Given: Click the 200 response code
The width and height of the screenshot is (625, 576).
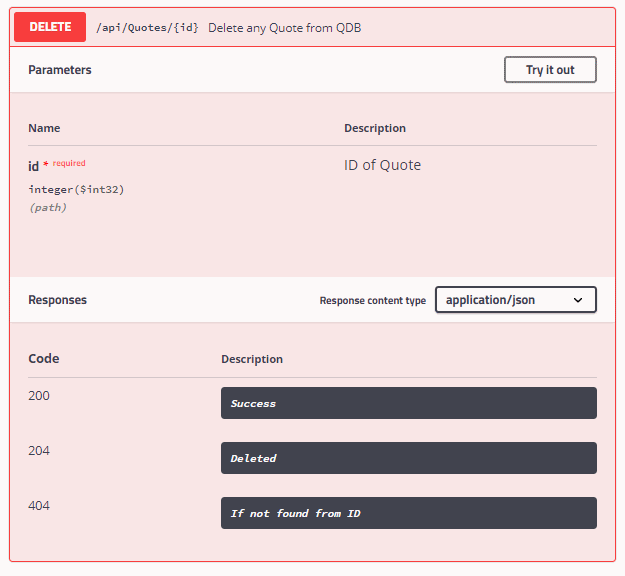Looking at the screenshot, I should tap(39, 396).
